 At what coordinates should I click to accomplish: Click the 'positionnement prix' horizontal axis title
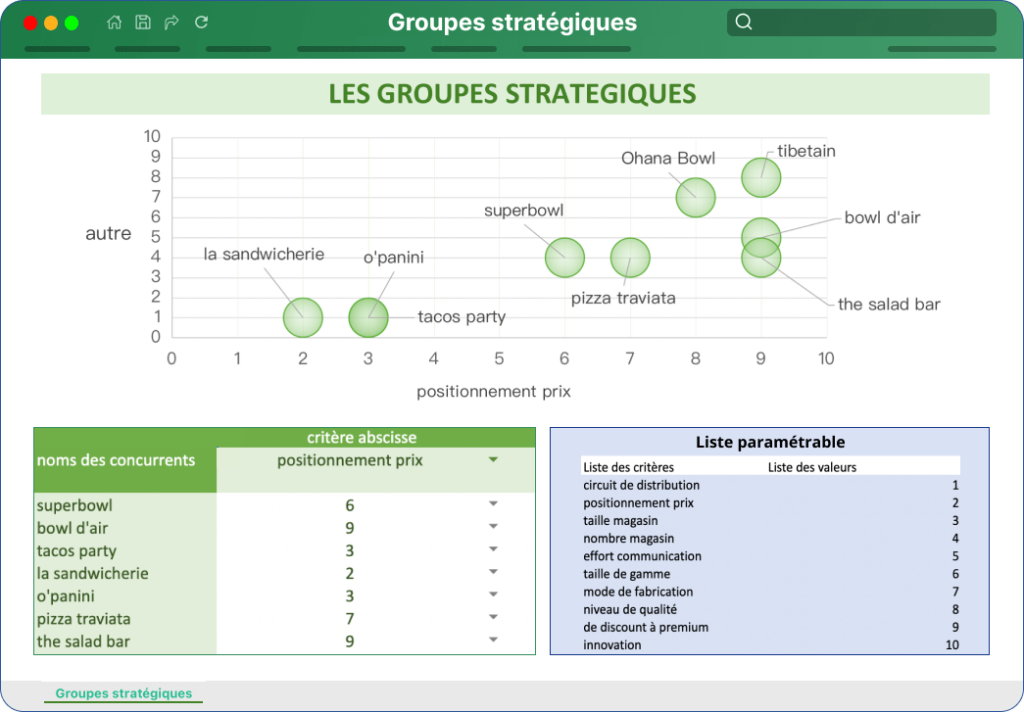(494, 391)
